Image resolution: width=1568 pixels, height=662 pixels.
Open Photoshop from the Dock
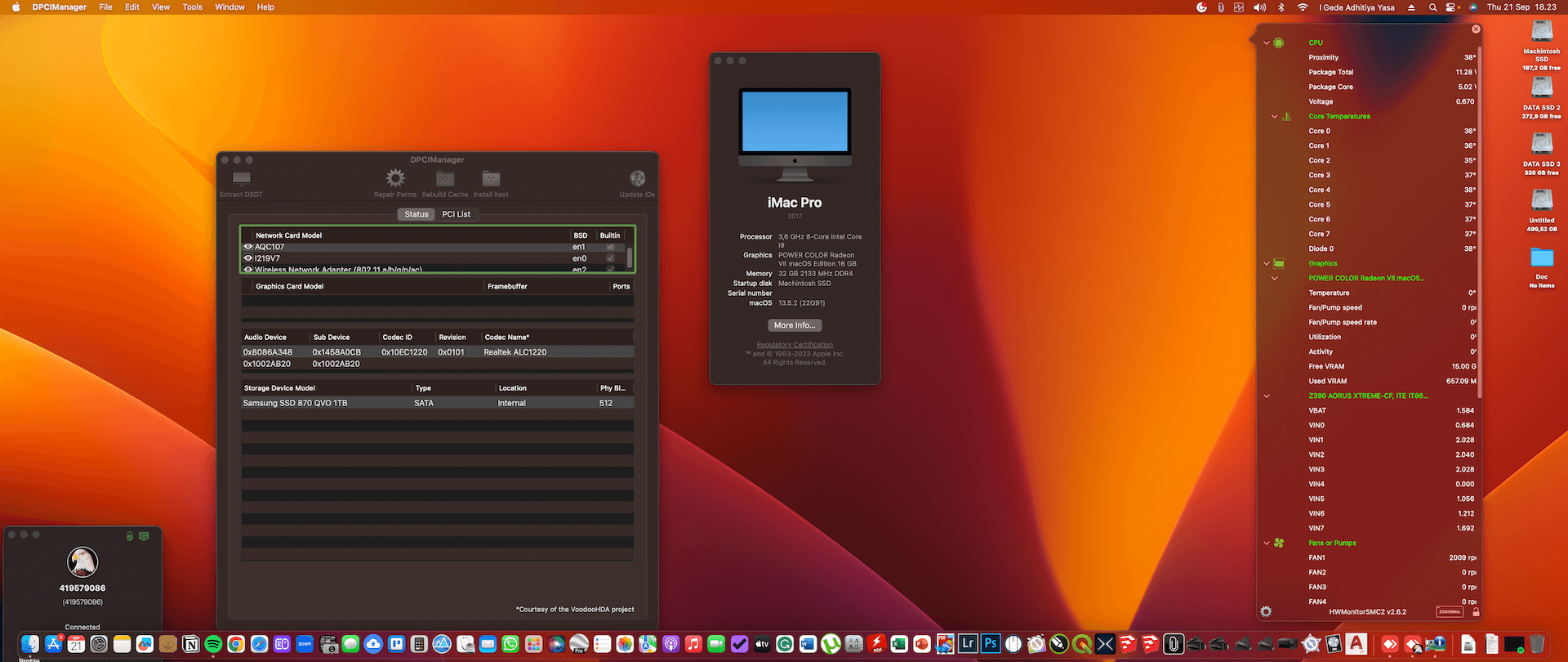coord(991,644)
